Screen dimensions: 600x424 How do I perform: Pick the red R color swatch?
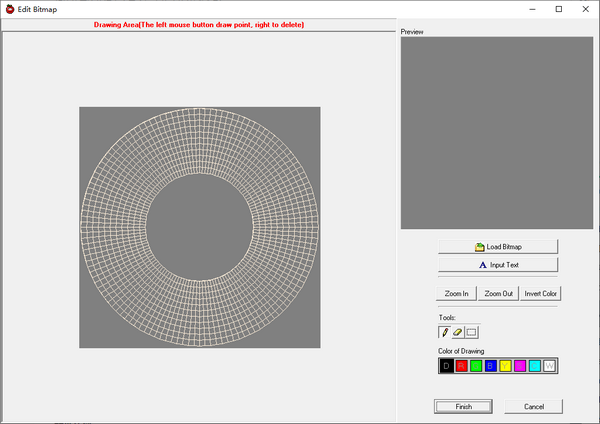461,366
